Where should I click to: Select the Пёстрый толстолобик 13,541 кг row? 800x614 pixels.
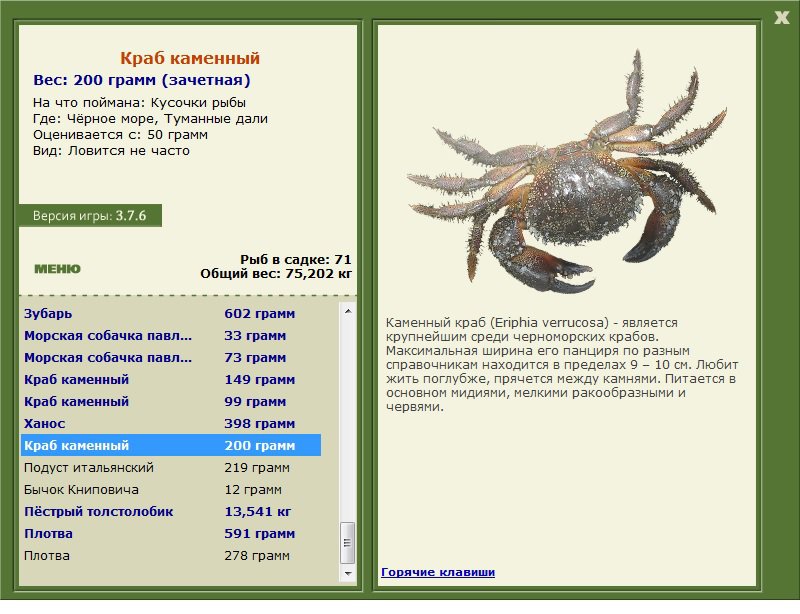pyautogui.click(x=171, y=511)
